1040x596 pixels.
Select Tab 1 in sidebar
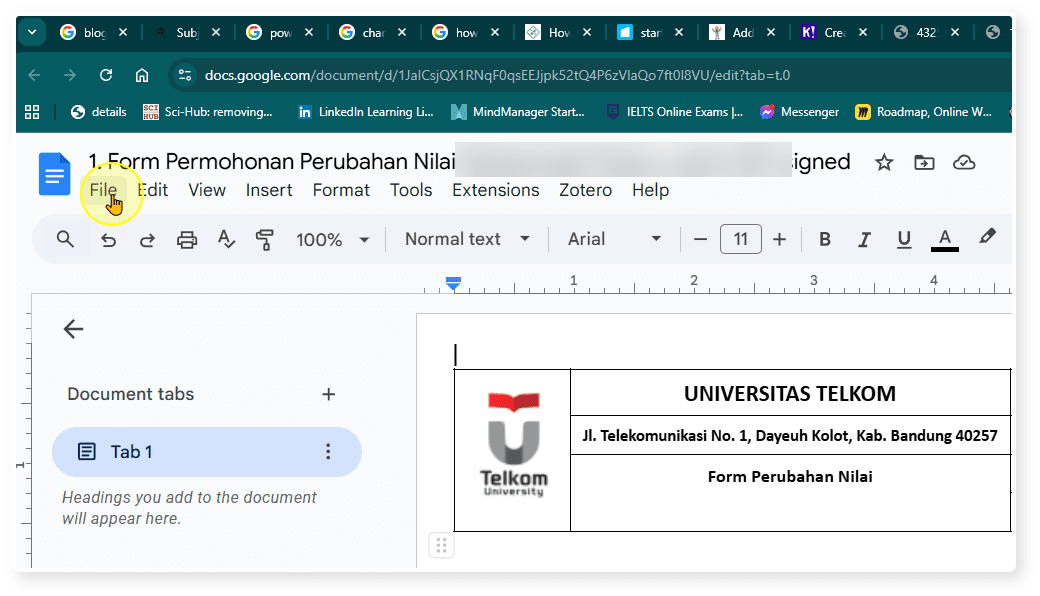coord(206,452)
